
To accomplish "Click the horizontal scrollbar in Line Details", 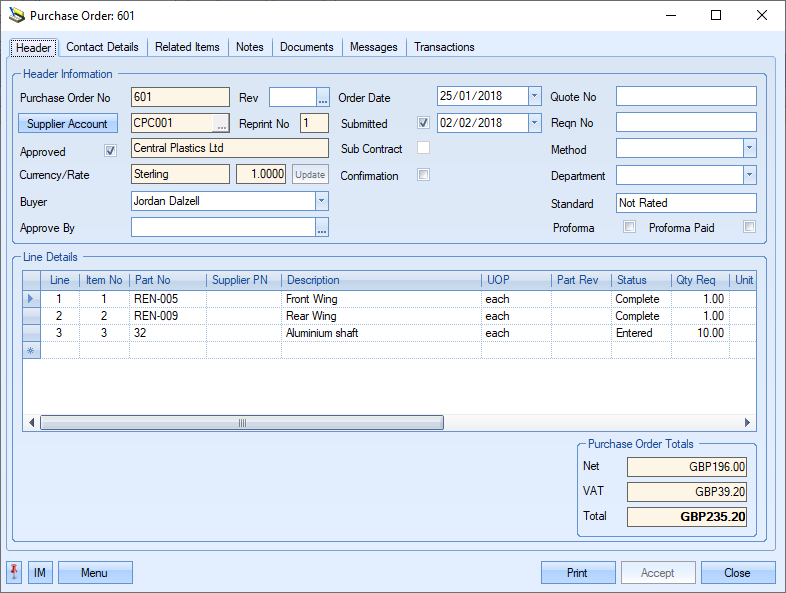I will (x=240, y=423).
